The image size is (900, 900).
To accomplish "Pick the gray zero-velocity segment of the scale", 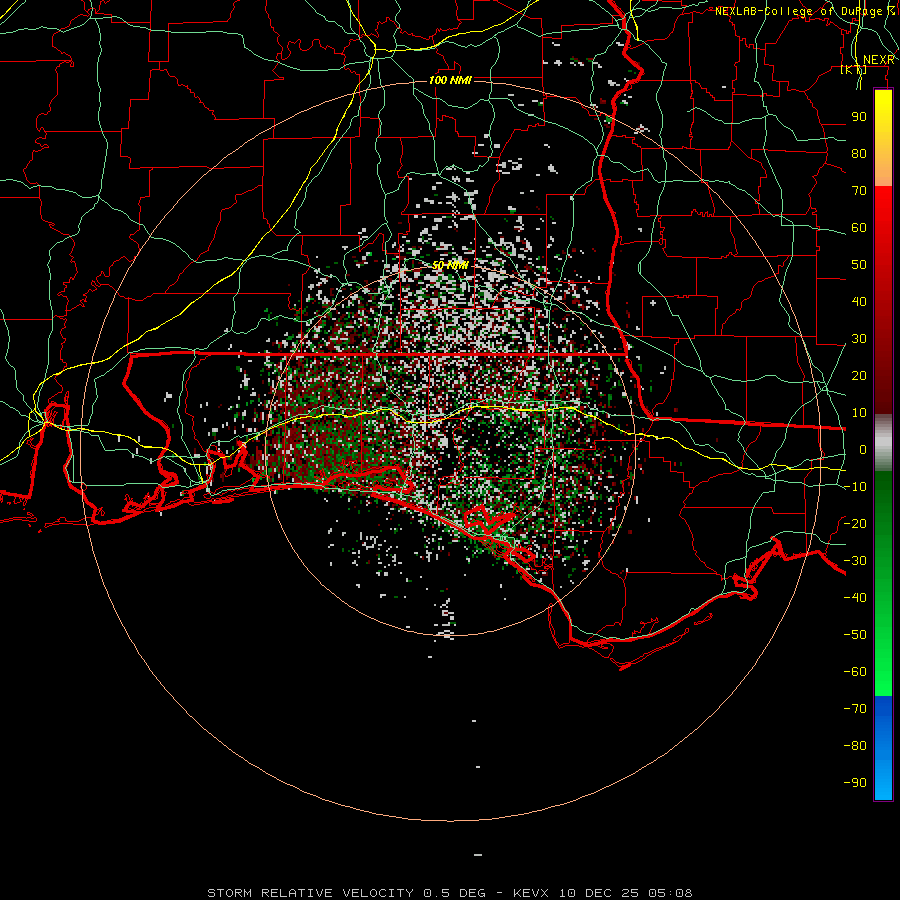I will point(883,443).
